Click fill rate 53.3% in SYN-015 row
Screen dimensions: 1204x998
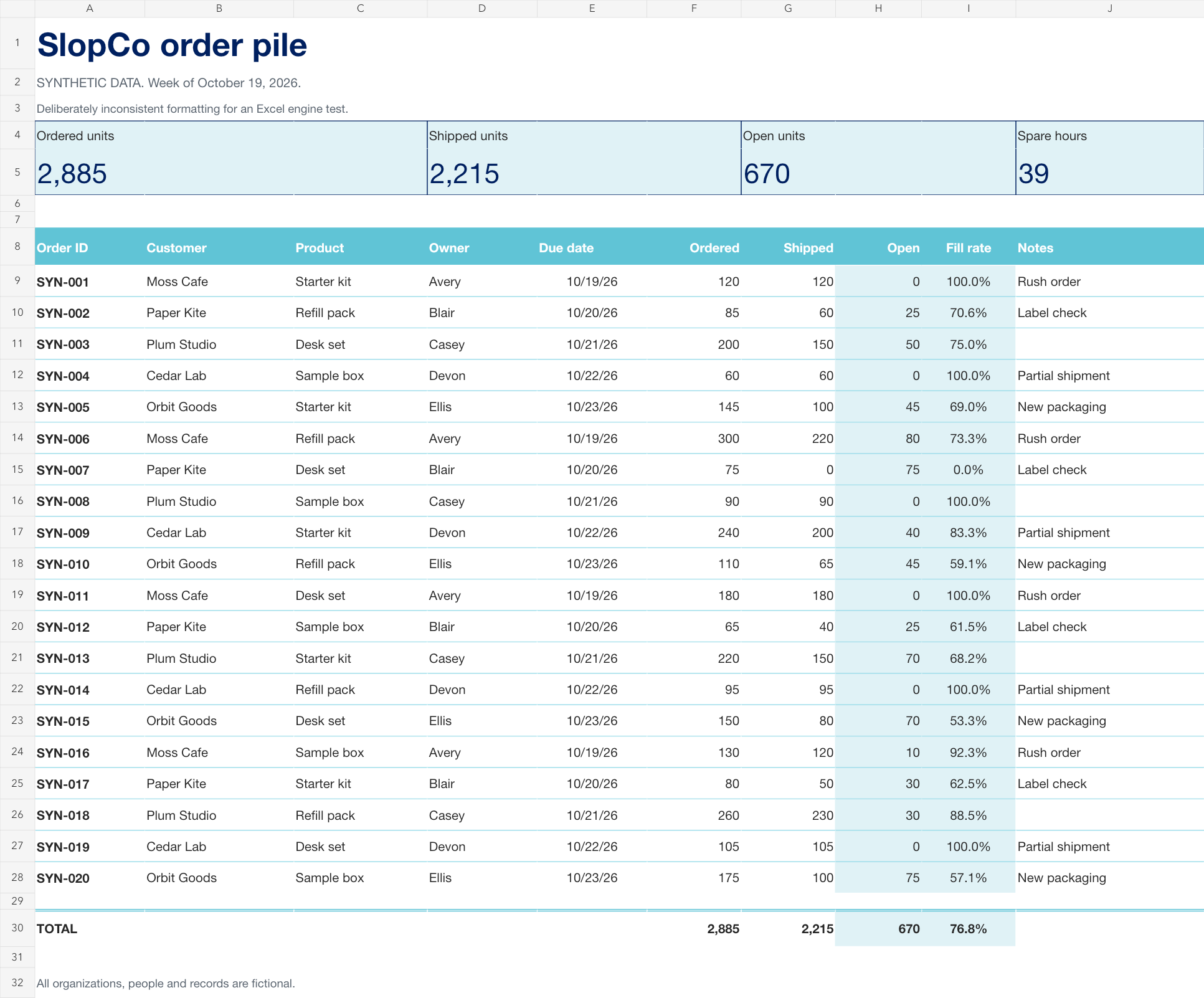point(969,721)
